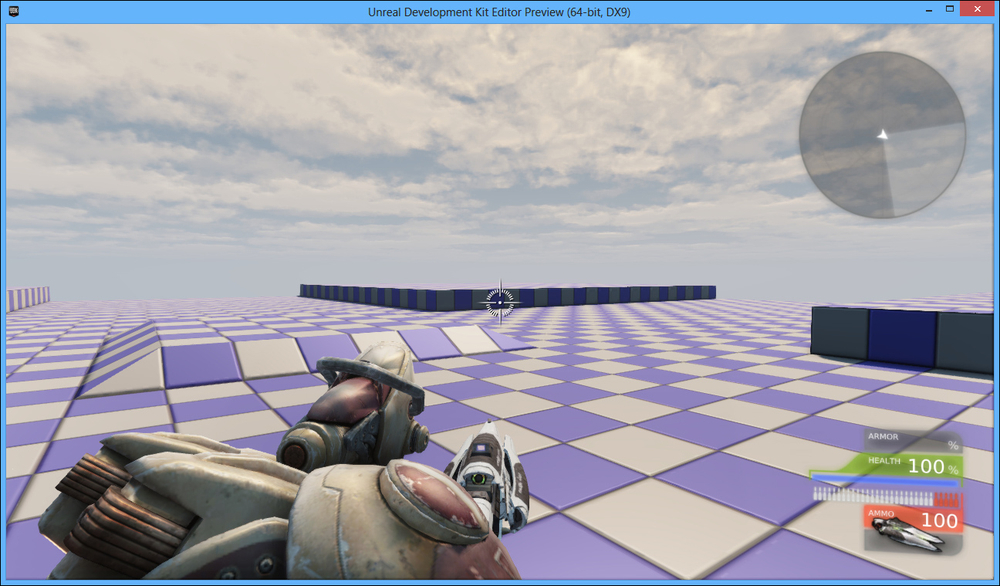Screen dimensions: 1000x586
Task: Minimize the Editor Preview window
Action: click(x=929, y=10)
